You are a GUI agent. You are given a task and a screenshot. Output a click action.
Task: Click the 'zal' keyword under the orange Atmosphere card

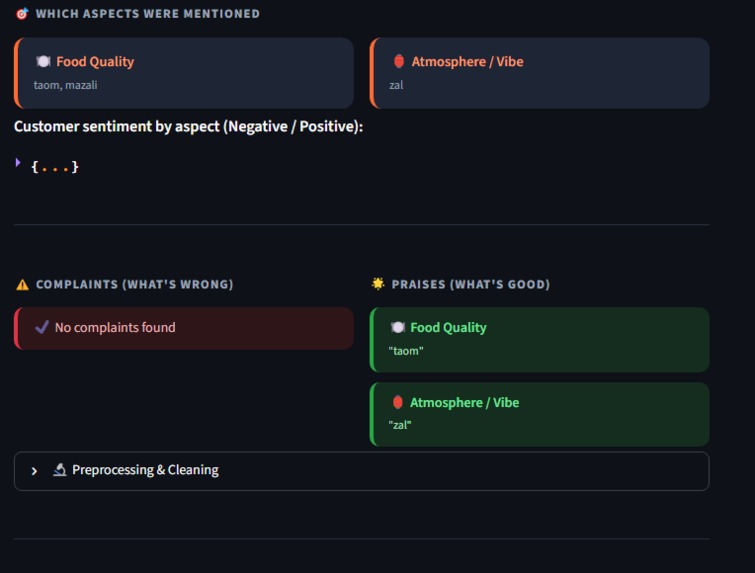pyautogui.click(x=396, y=85)
